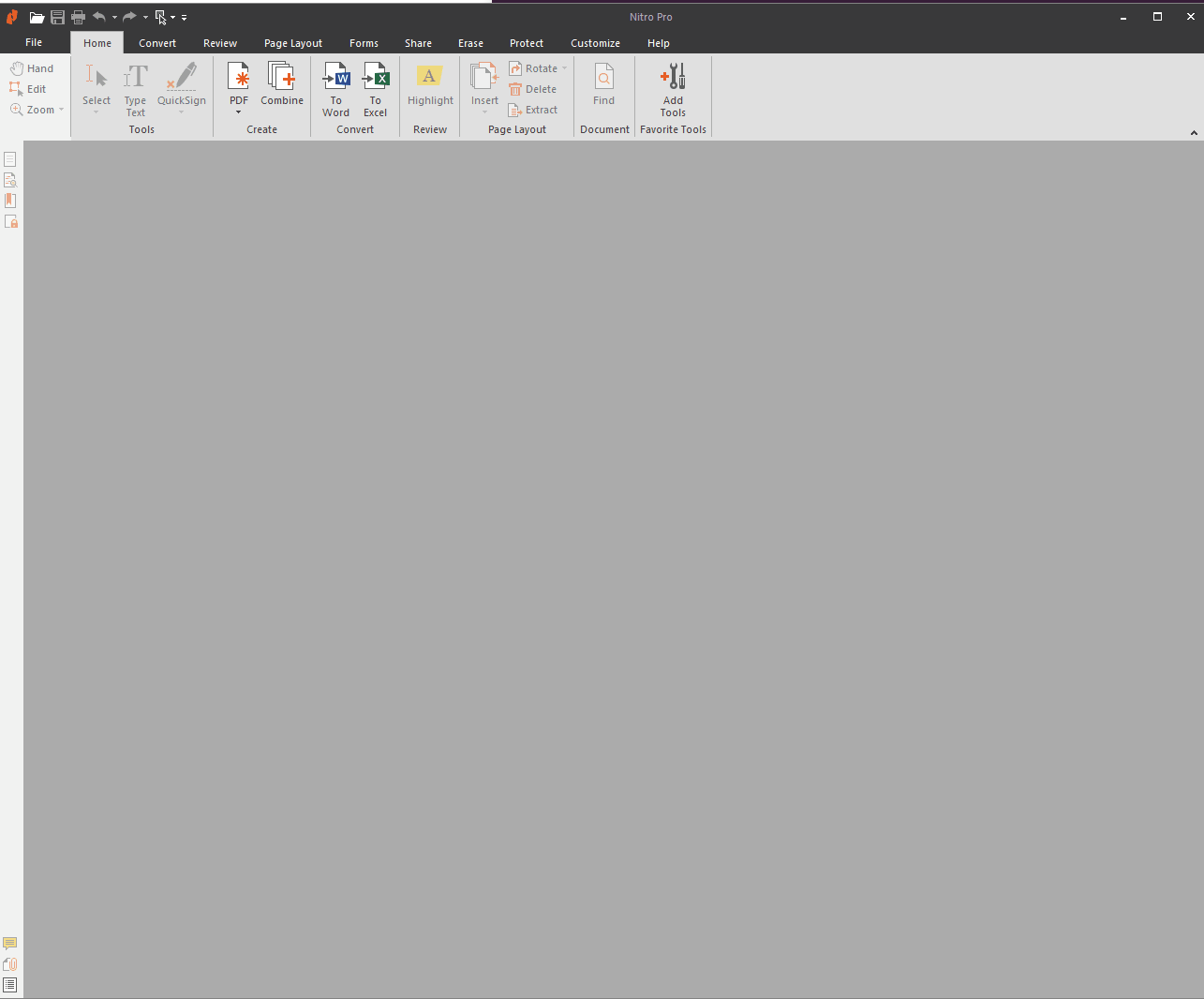1204x999 pixels.
Task: Open the Bookmarks panel in the sidebar
Action: coord(10,200)
